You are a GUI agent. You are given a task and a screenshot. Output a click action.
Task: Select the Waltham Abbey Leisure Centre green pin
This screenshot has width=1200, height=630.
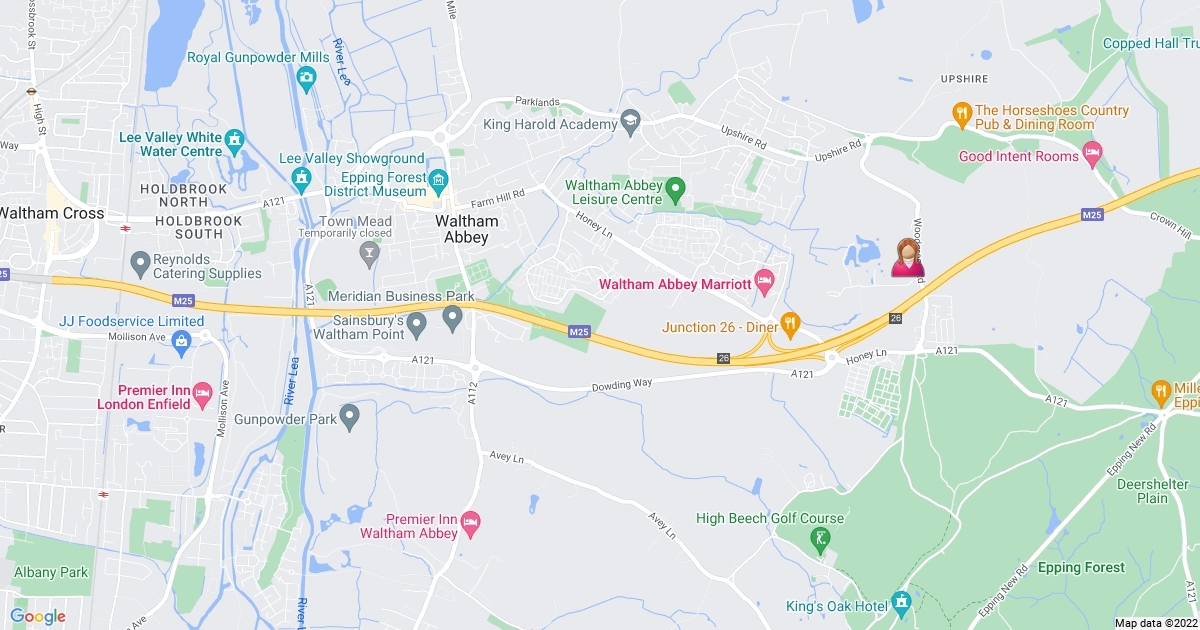pos(675,187)
